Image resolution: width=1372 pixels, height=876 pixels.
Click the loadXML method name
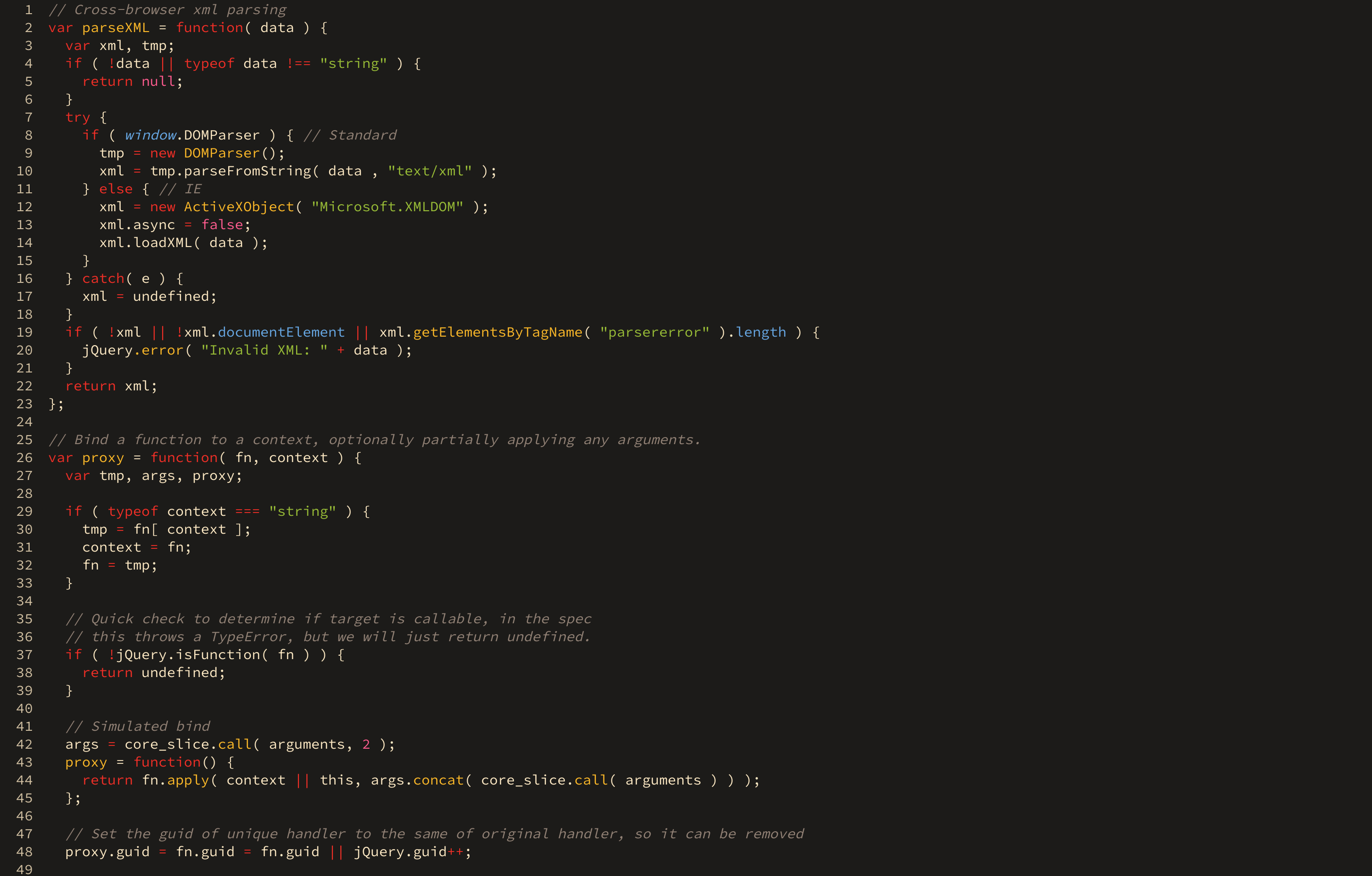click(x=162, y=243)
